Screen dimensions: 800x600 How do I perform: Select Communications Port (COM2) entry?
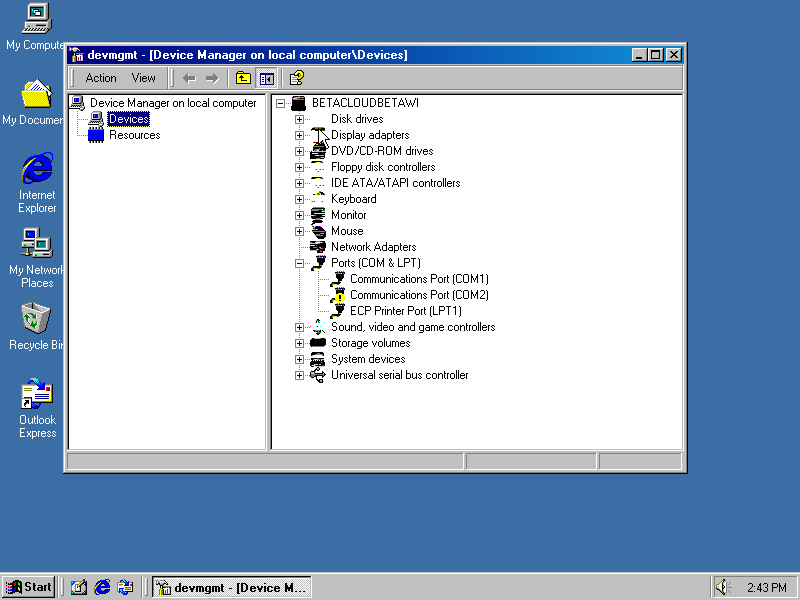419,295
